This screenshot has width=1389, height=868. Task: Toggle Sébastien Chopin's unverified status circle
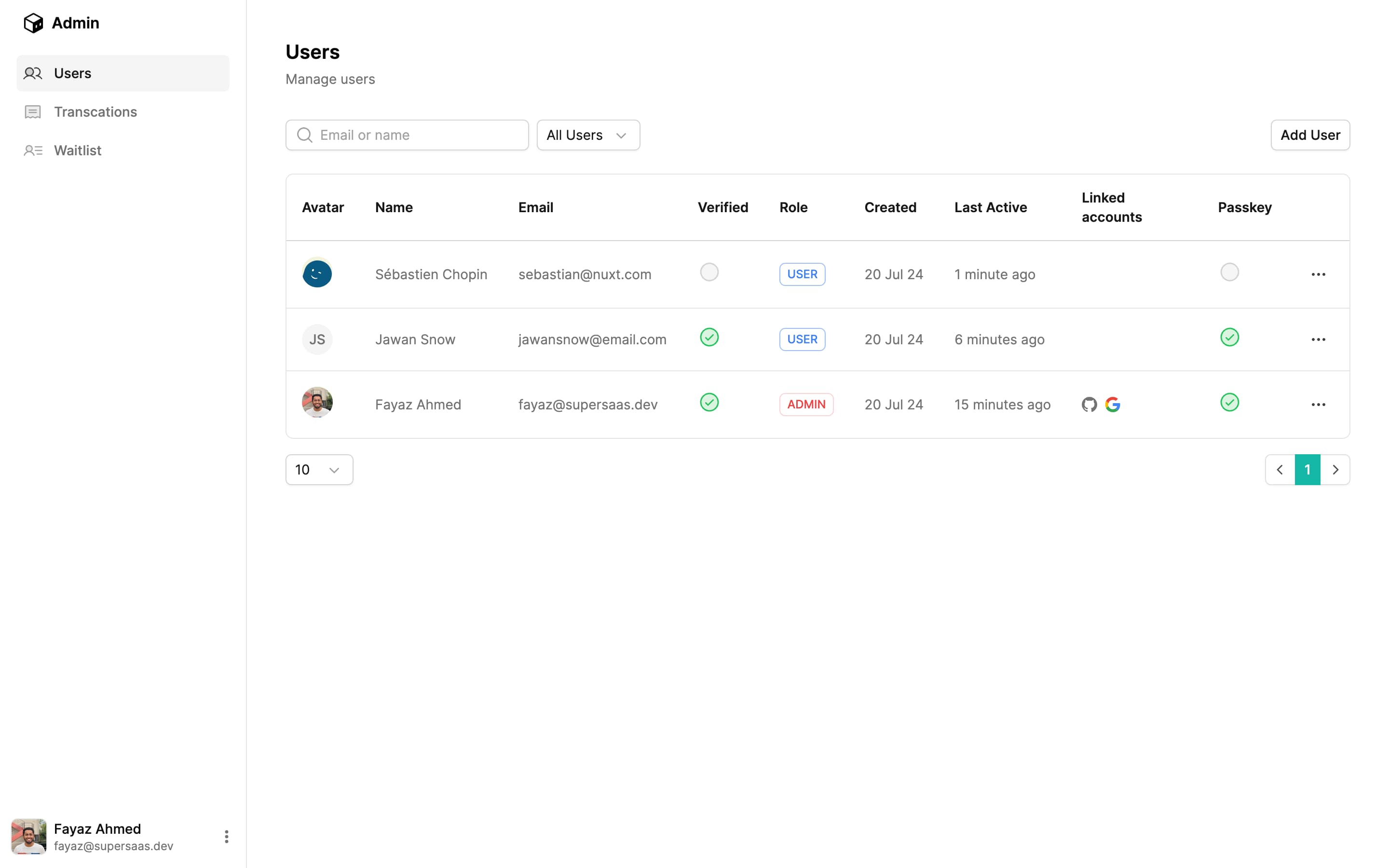709,272
